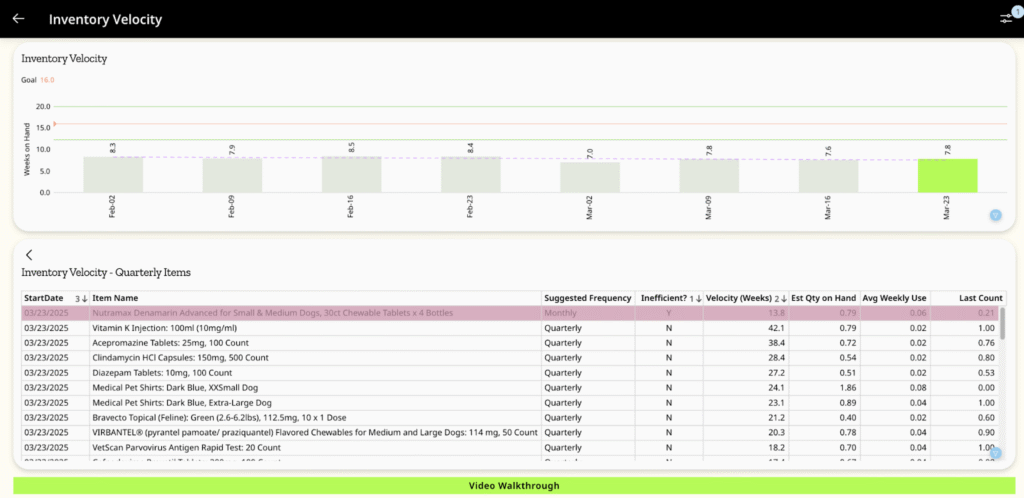Screen dimensions: 1024x498
Task: Select the Feb-02 bar in the chart
Action: coord(113,175)
